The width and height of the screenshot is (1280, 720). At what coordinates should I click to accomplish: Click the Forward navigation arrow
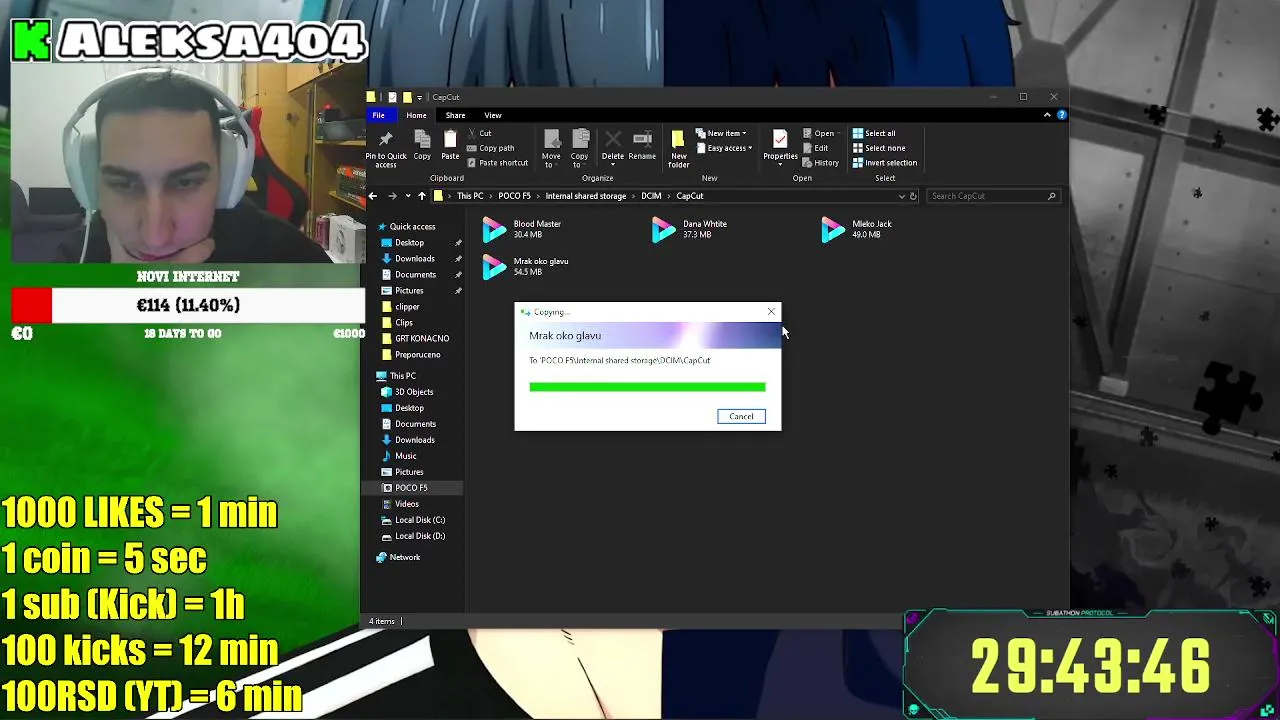[392, 196]
